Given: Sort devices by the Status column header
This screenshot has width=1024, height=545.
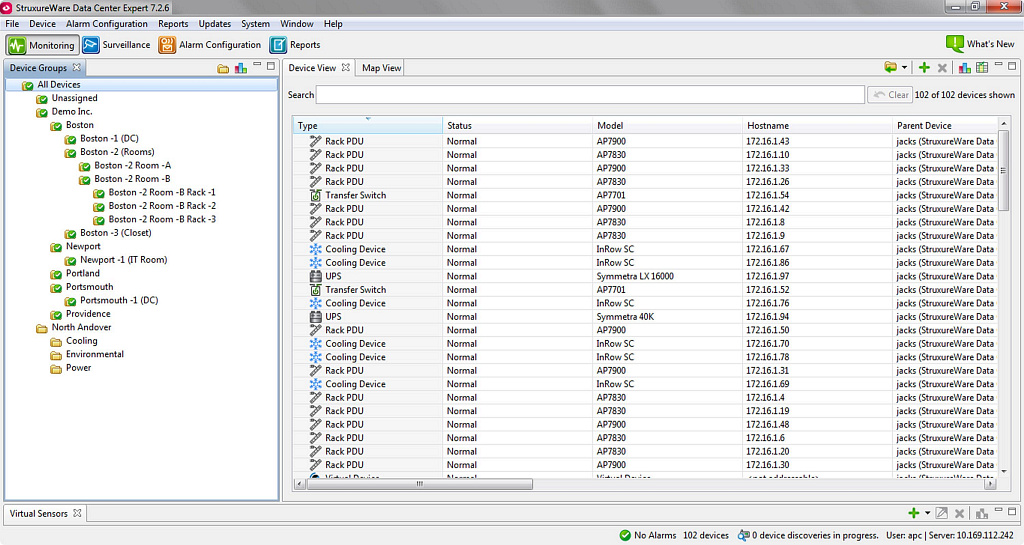Looking at the screenshot, I should coord(517,125).
